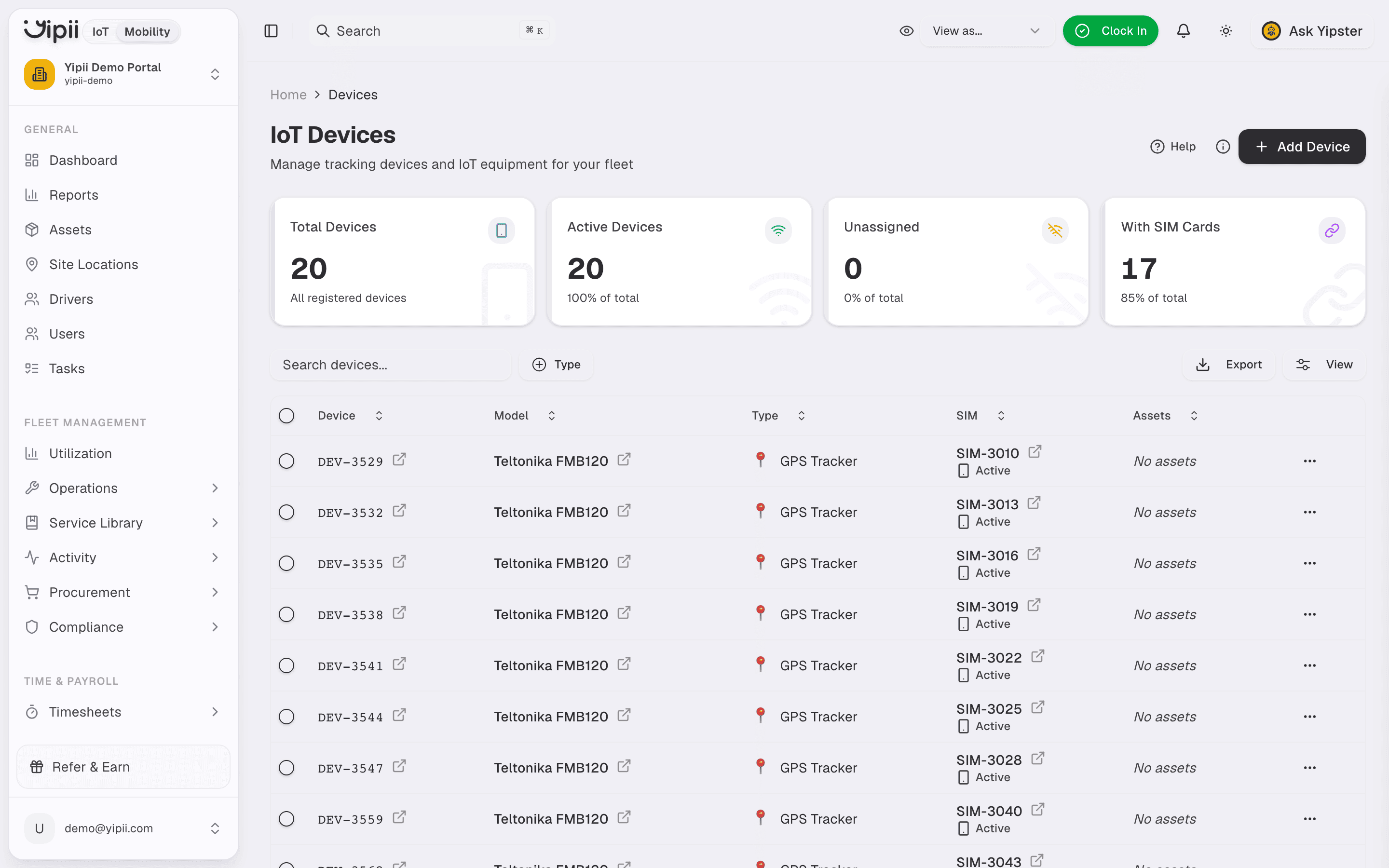Switch to the IoT tab
Screen dimensions: 1389x868
click(x=100, y=31)
